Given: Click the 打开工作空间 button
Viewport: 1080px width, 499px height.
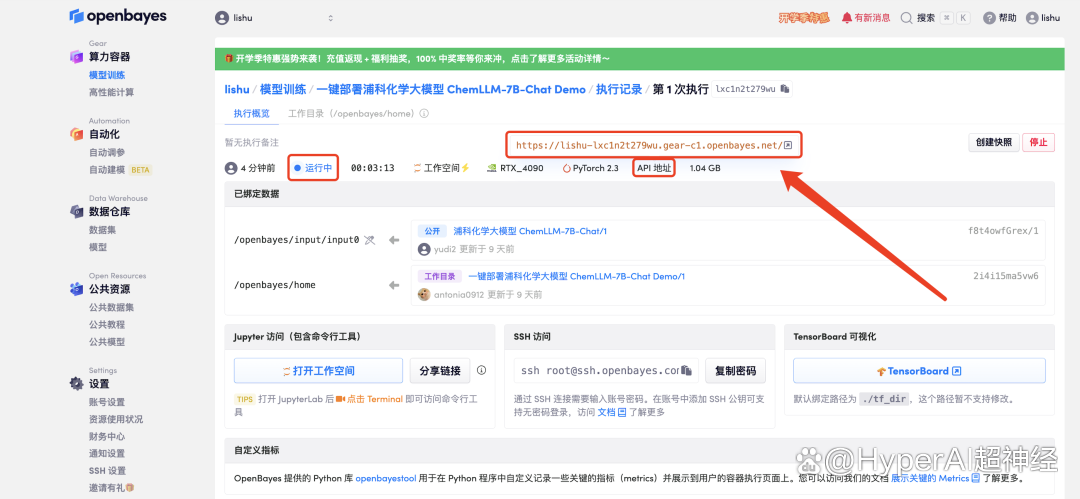Looking at the screenshot, I should point(318,371).
